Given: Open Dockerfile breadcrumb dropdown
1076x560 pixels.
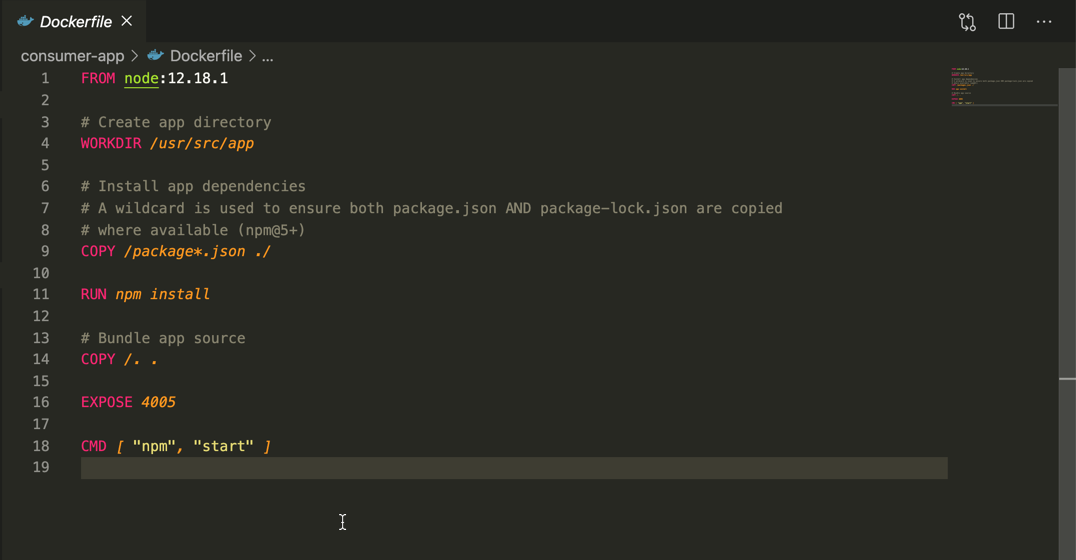Looking at the screenshot, I should [206, 56].
